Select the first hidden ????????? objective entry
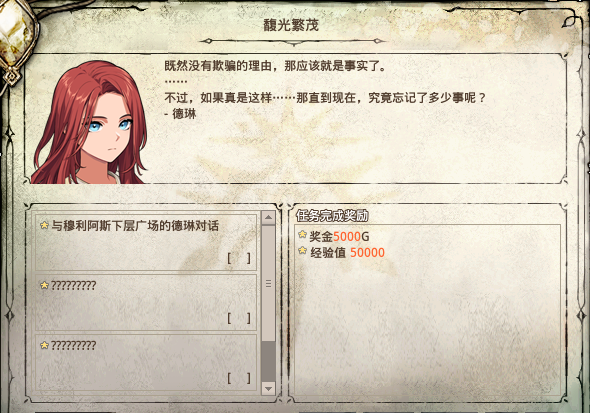Viewport: 590px width, 413px height. 146,302
